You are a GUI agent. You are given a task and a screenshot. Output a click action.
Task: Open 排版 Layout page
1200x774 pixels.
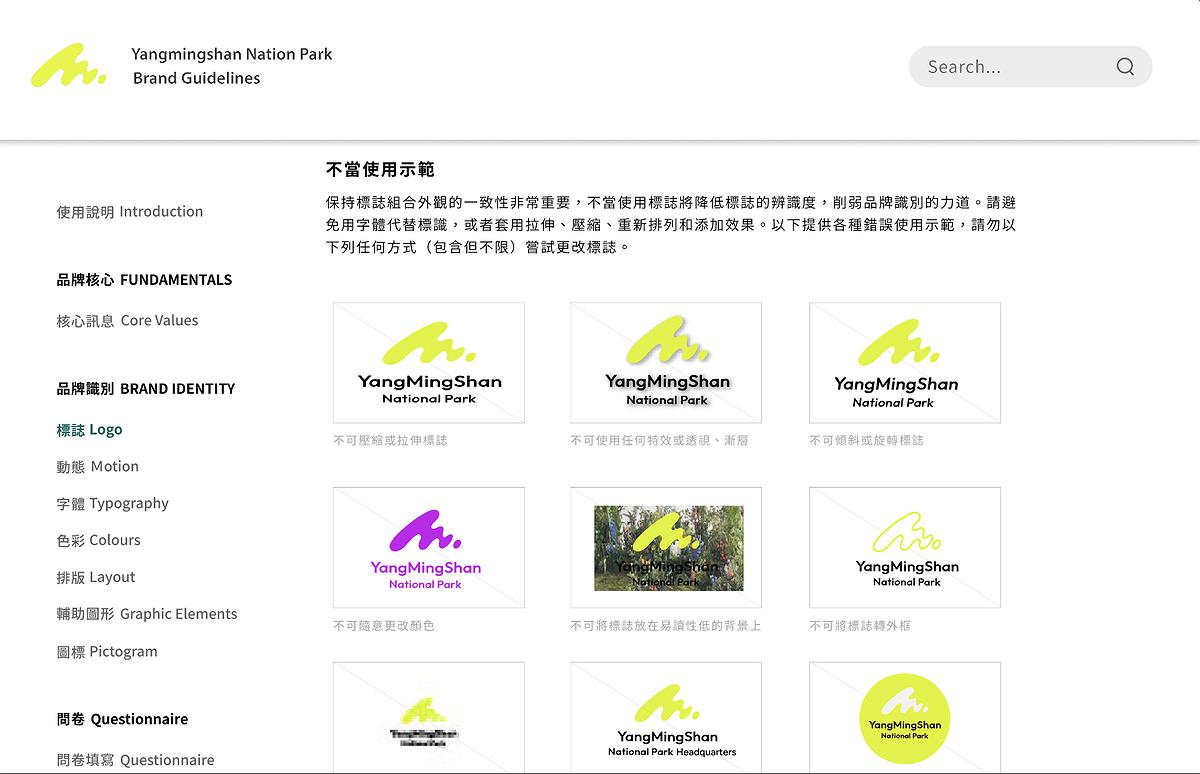95,578
